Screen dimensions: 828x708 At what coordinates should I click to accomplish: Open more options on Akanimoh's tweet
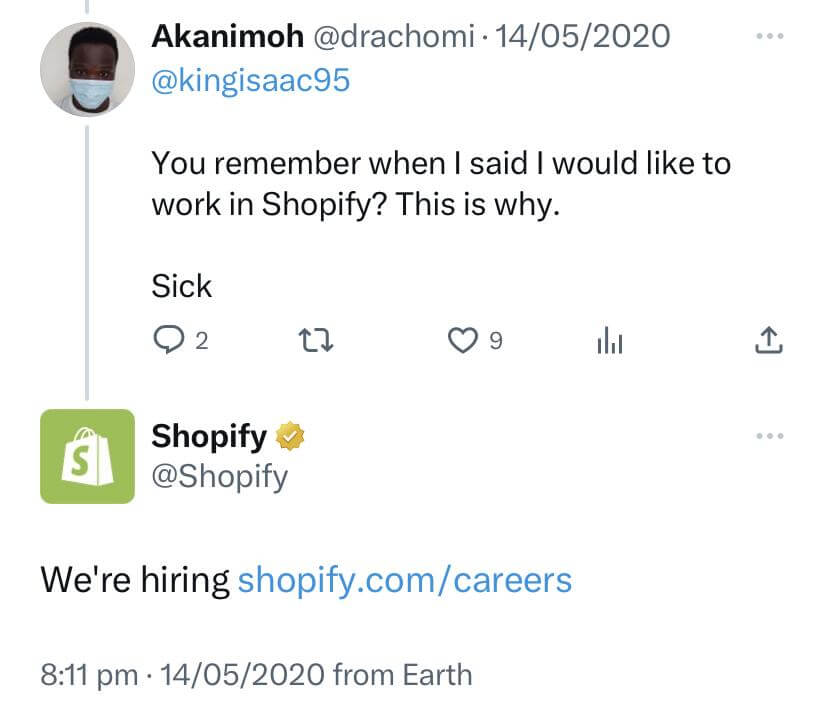tap(770, 37)
